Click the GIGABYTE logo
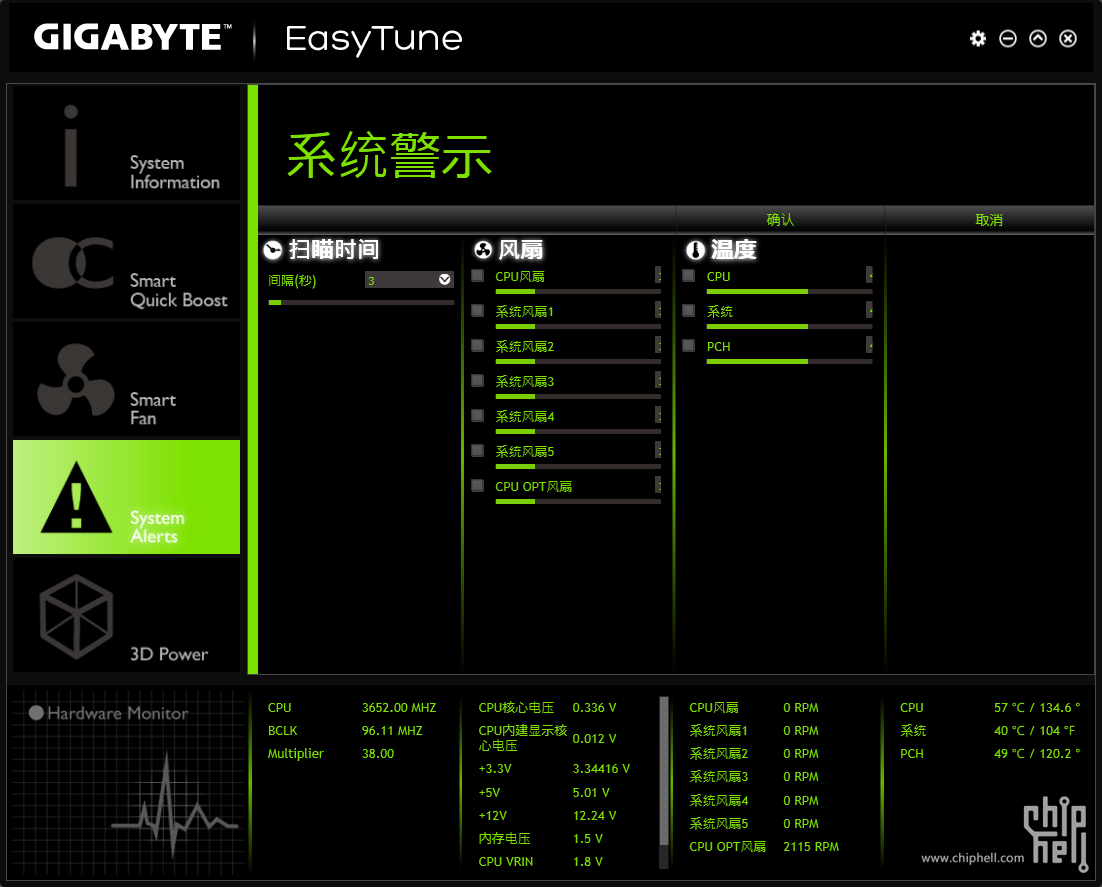The width and height of the screenshot is (1102, 887). pyautogui.click(x=132, y=37)
